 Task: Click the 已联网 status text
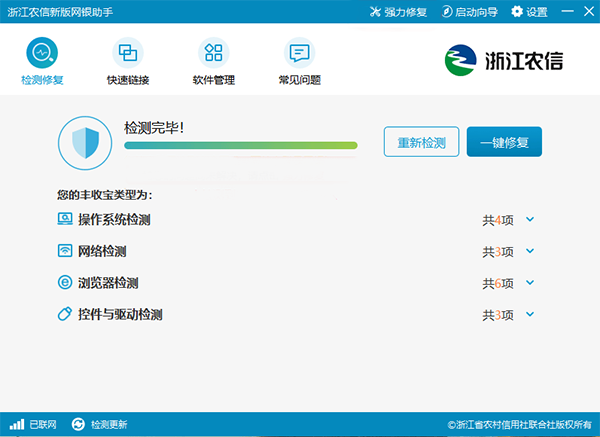click(43, 424)
